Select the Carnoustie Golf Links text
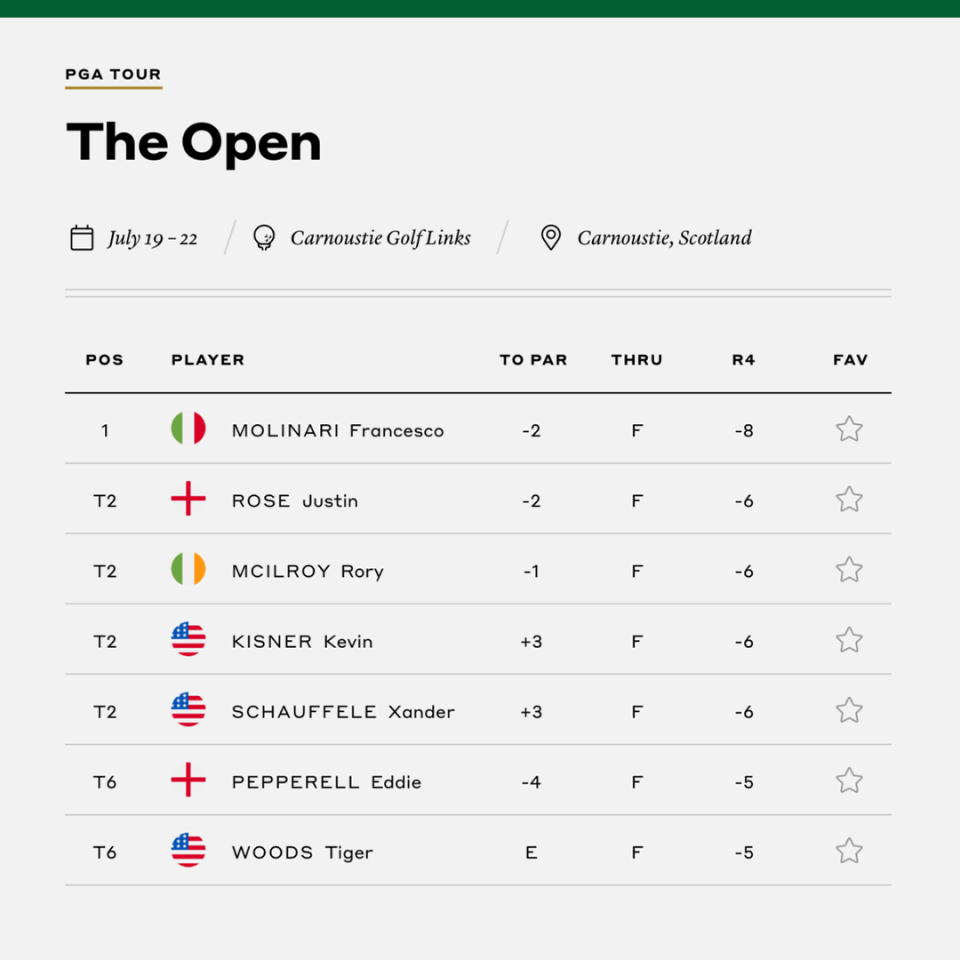The image size is (960, 960). (380, 238)
